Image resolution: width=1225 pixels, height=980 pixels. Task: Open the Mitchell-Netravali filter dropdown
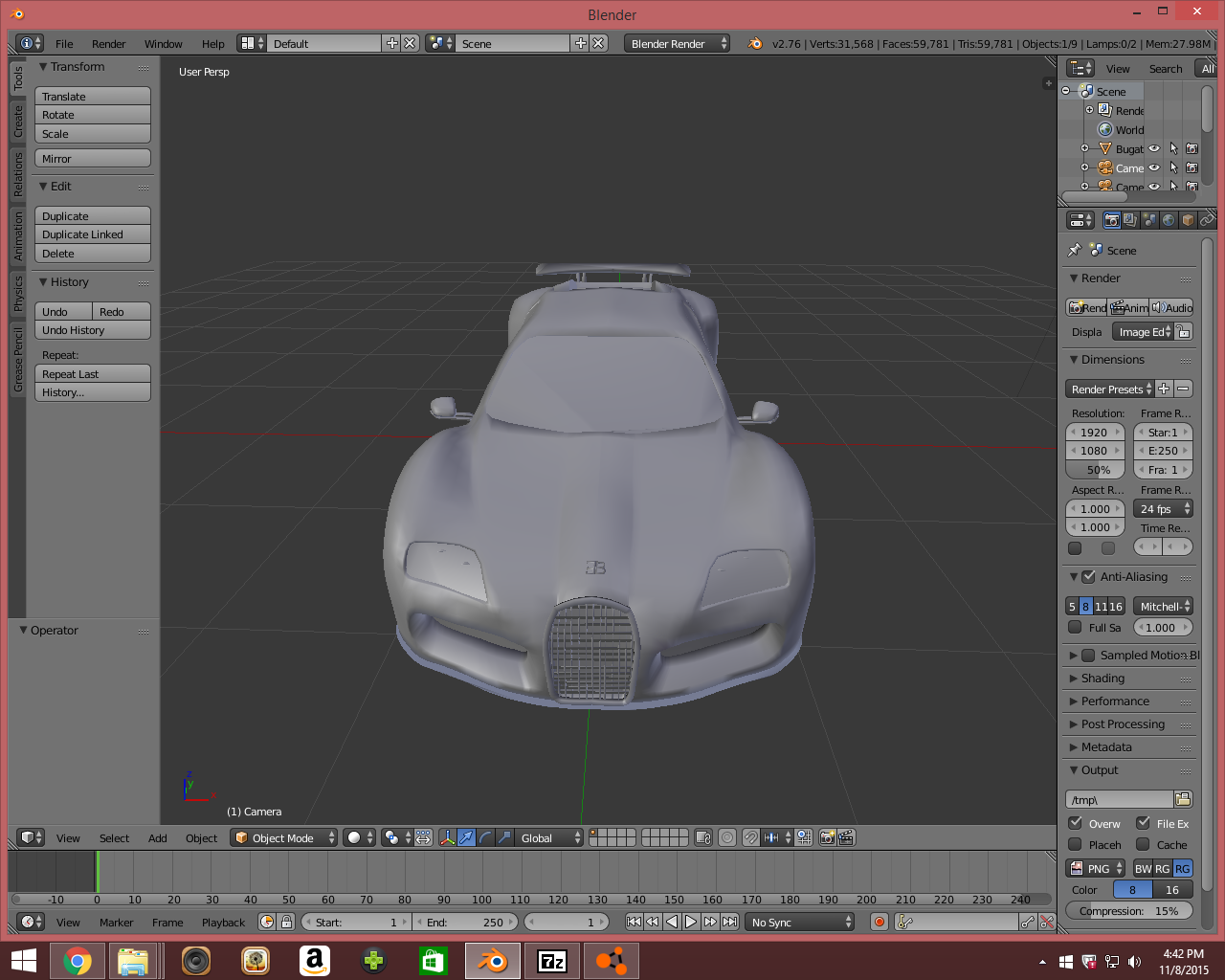tap(1163, 606)
